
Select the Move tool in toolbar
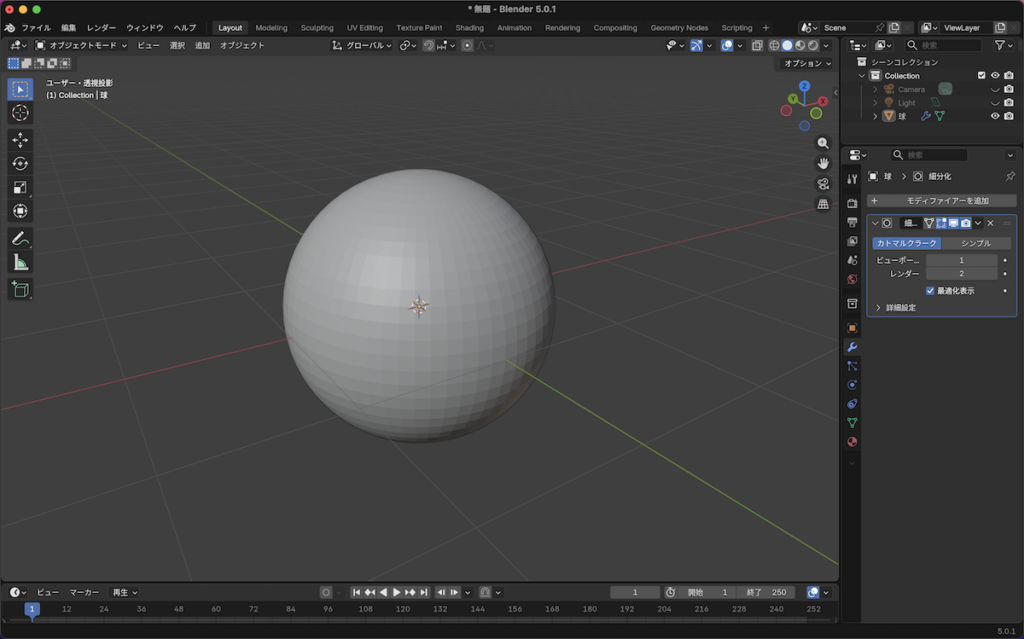coord(20,140)
